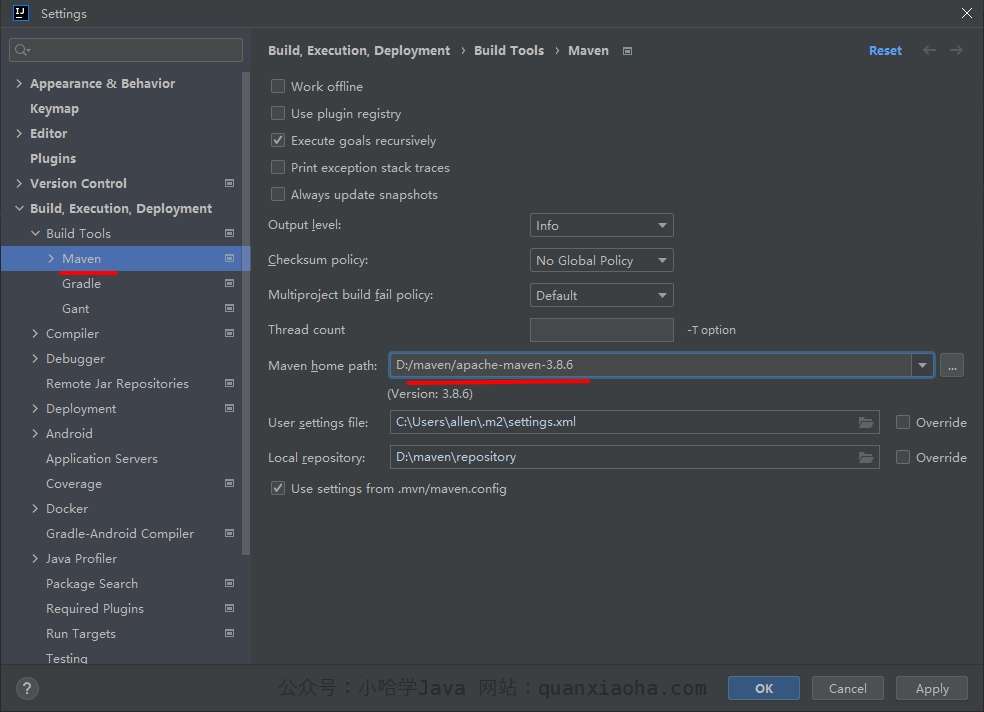Click the search magnifier icon
Viewport: 984px width, 712px height.
click(22, 50)
